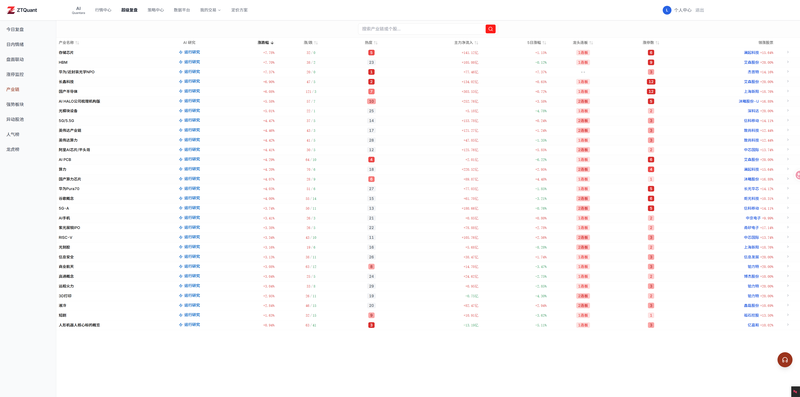Select 超级复盘 in top navigation

[x=130, y=10]
